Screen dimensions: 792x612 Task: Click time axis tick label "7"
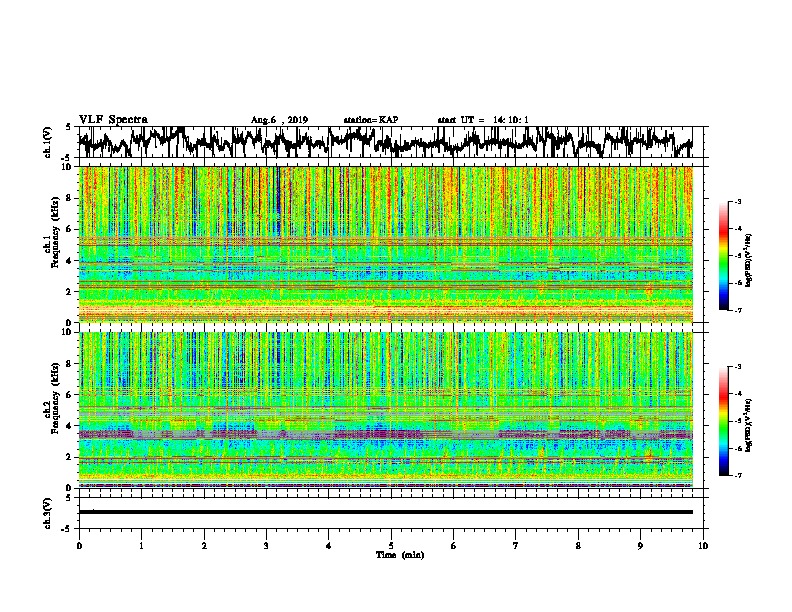click(516, 546)
